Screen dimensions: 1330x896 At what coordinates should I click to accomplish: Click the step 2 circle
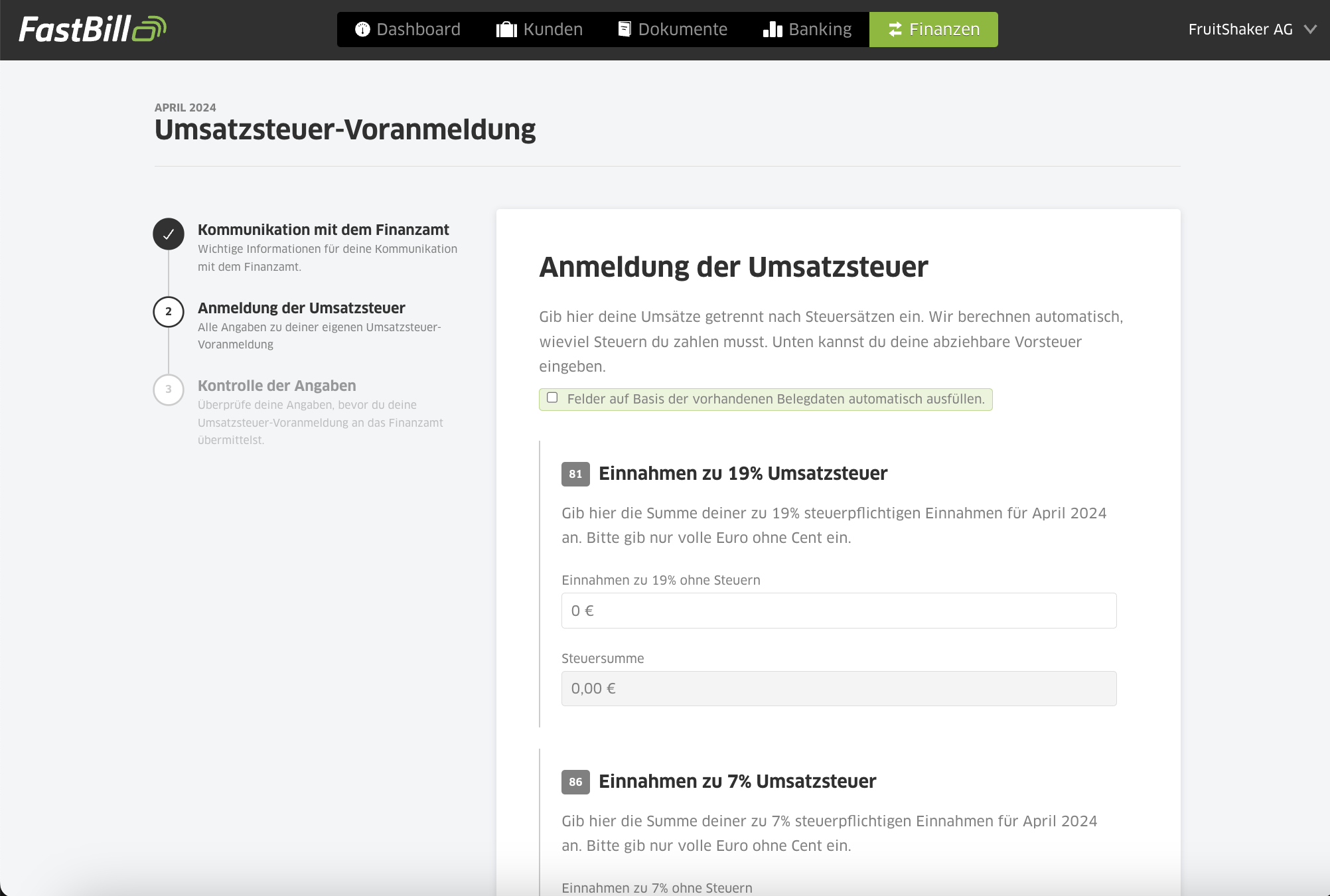[169, 312]
